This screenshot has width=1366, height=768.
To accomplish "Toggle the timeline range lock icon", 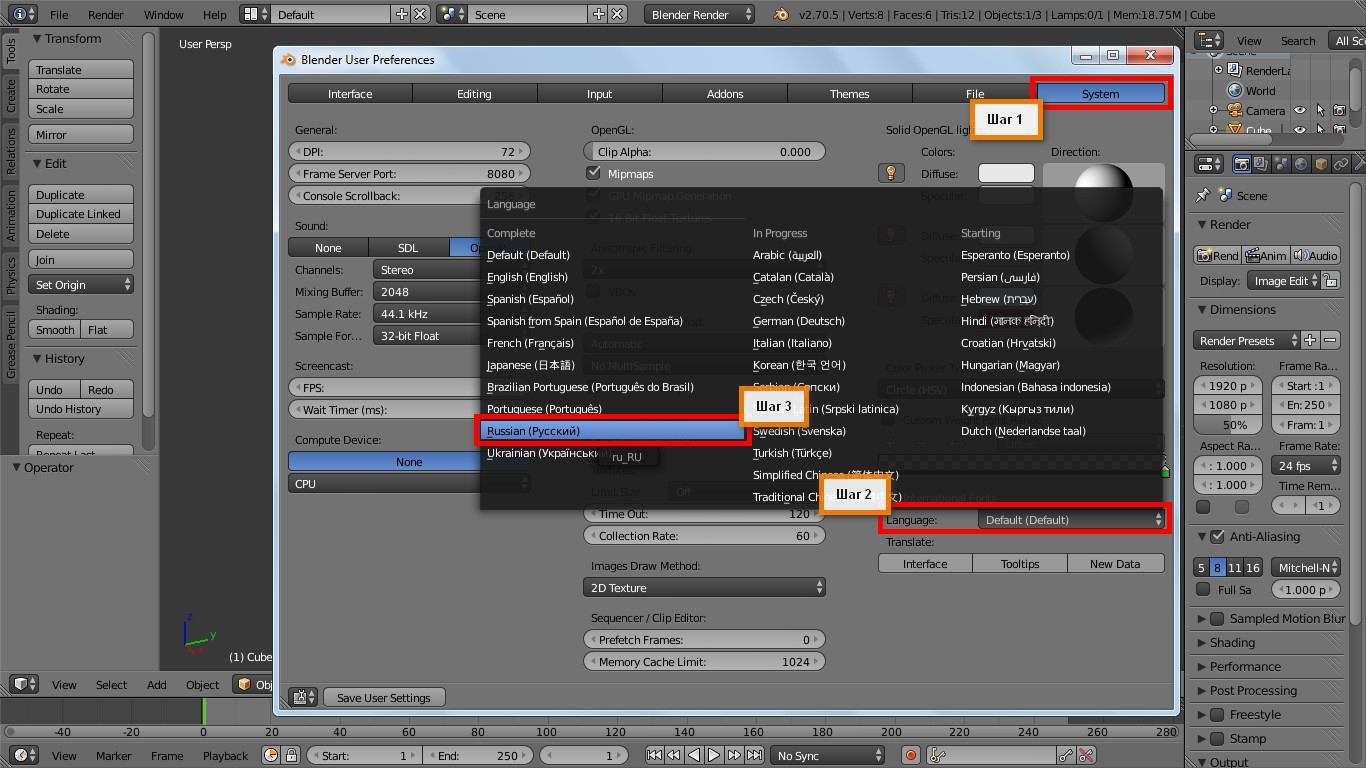I will pyautogui.click(x=291, y=755).
